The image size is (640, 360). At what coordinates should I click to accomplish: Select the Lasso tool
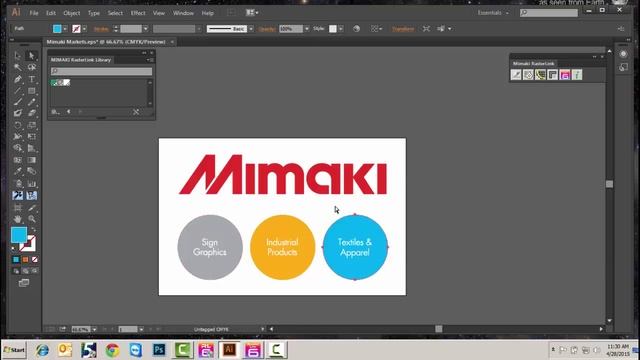(31, 67)
